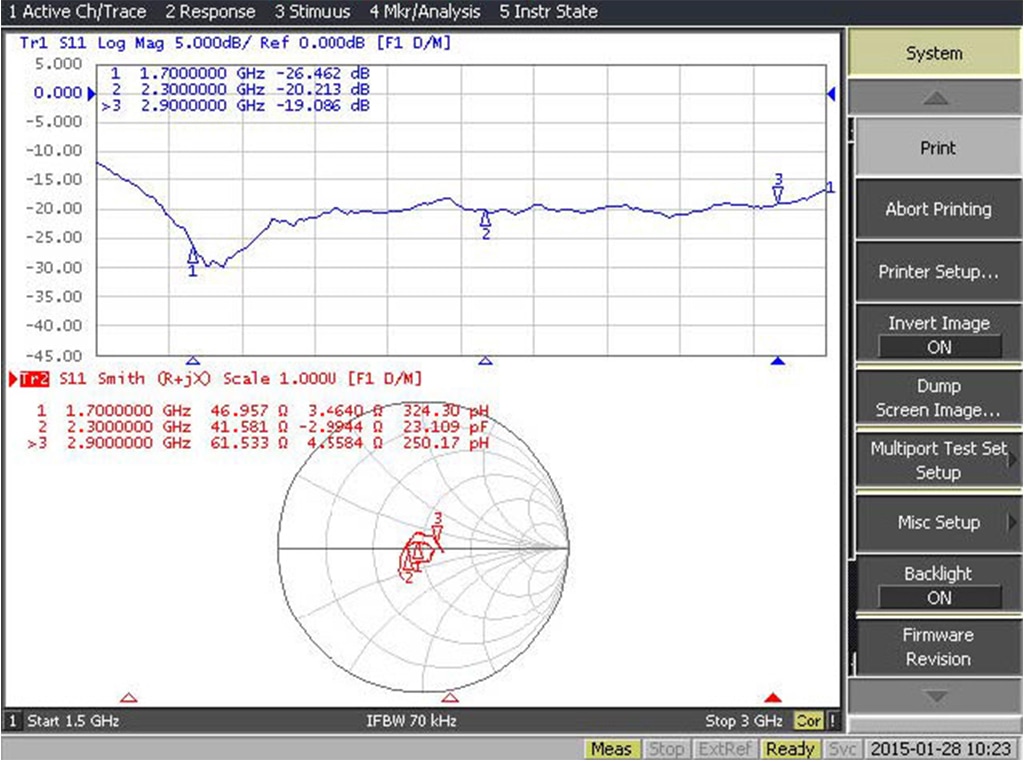Expand the Misc Setup submenu
The height and width of the screenshot is (762, 1024).
pos(938,522)
